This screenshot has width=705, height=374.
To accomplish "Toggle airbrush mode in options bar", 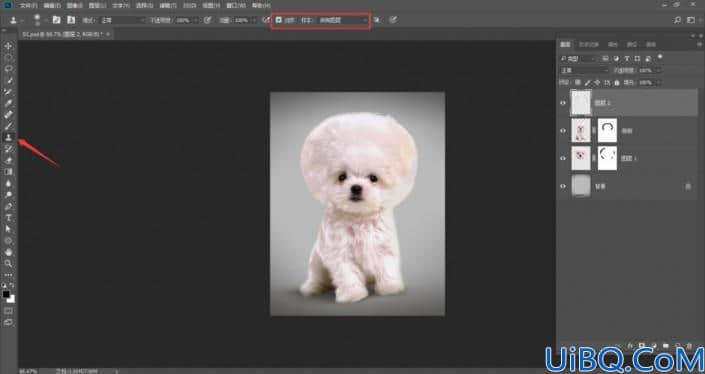I will pyautogui.click(x=266, y=20).
